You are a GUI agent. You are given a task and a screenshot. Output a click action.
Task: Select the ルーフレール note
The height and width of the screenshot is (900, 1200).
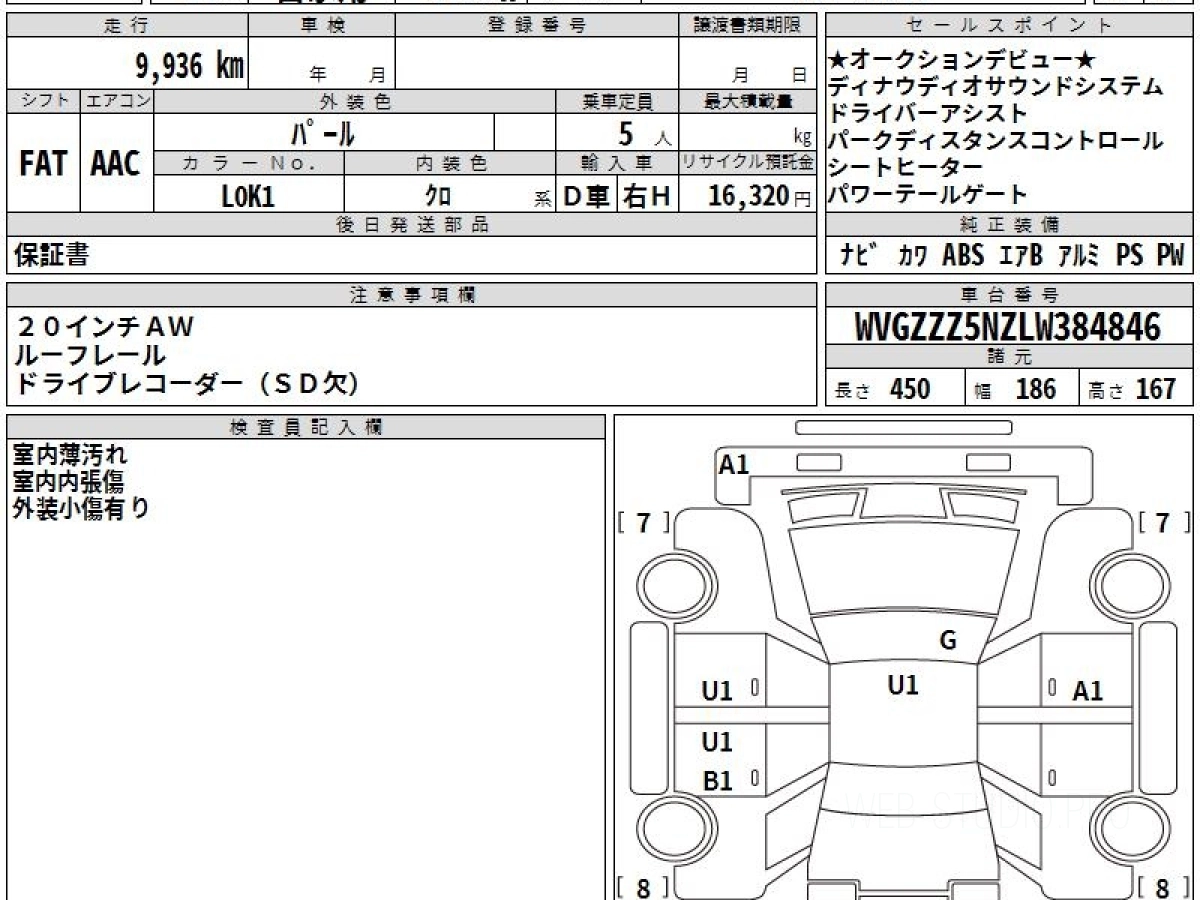coord(91,354)
